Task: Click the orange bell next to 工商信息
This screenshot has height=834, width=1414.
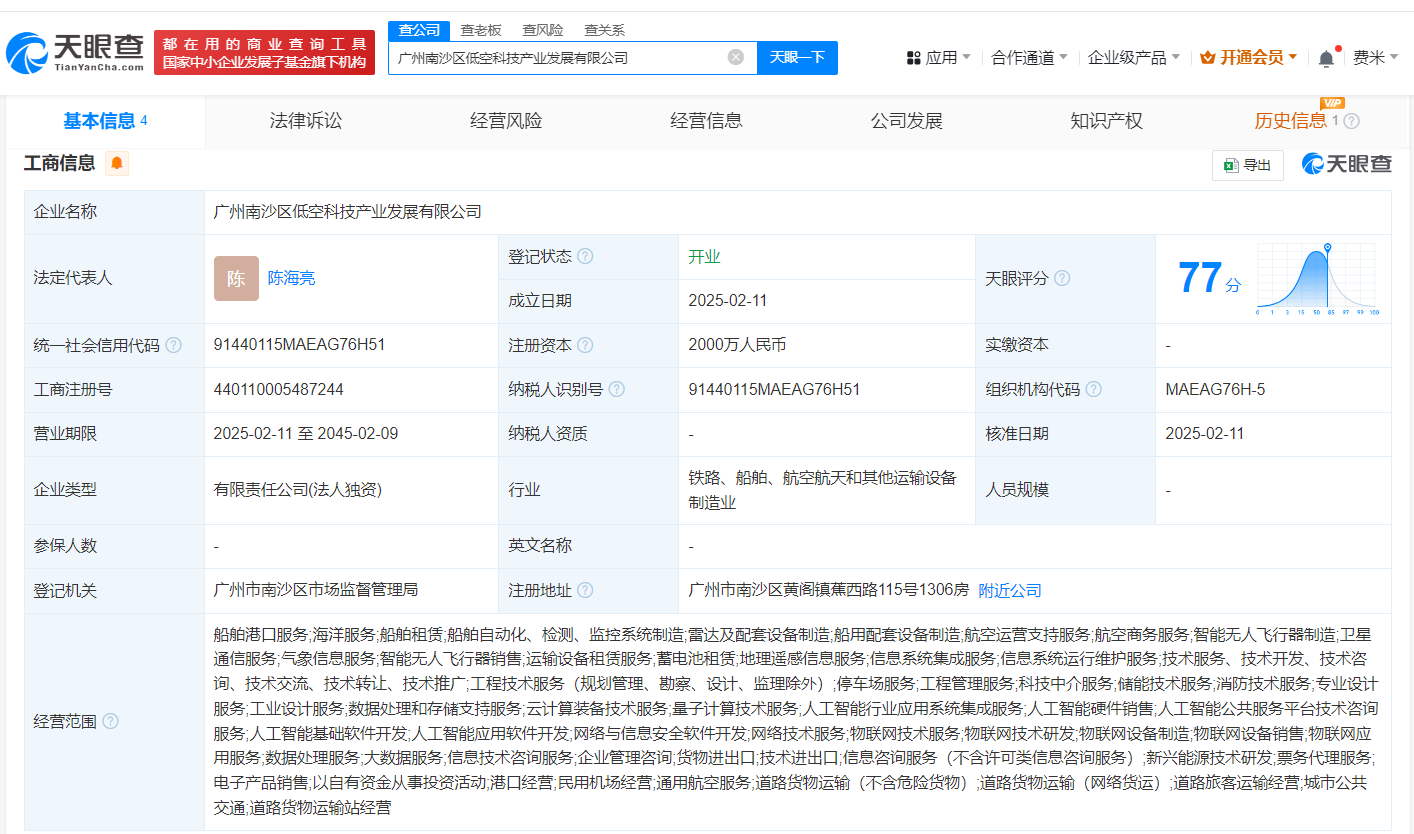Action: [117, 163]
